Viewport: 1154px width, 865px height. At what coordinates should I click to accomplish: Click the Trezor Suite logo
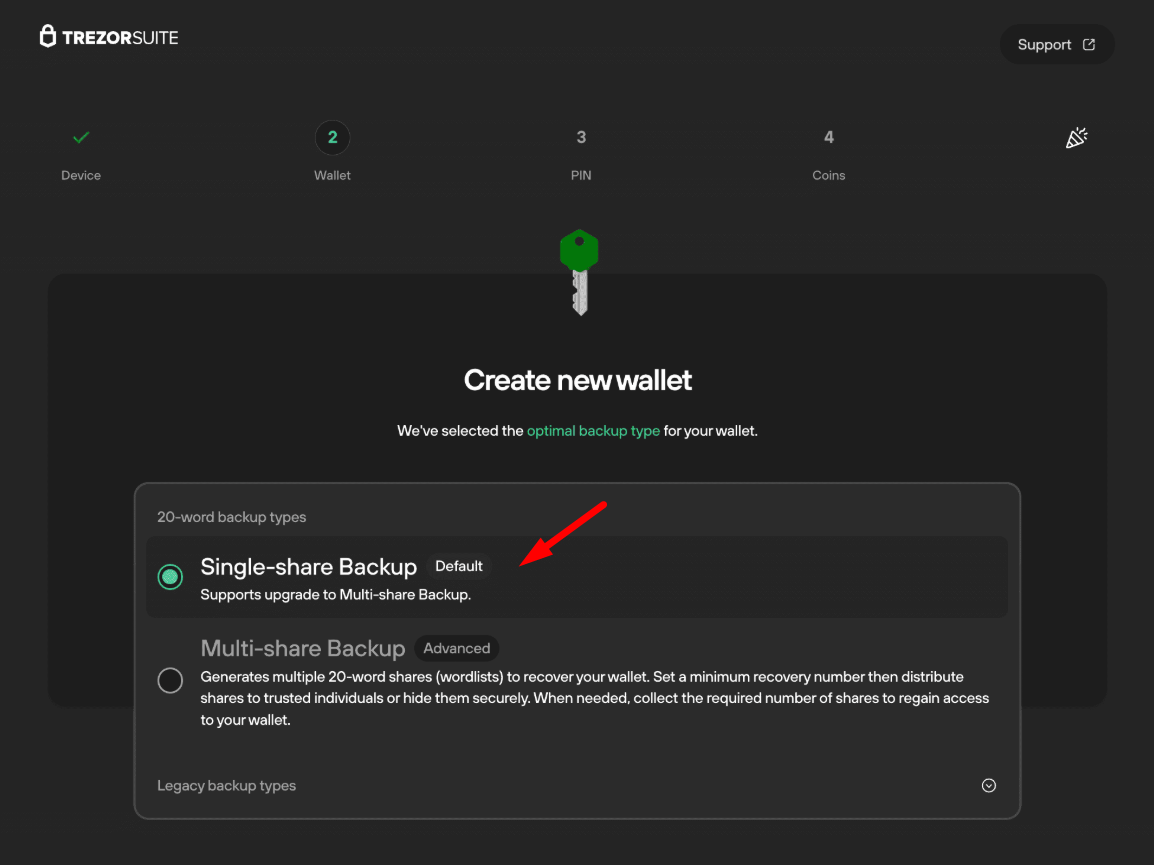(109, 37)
